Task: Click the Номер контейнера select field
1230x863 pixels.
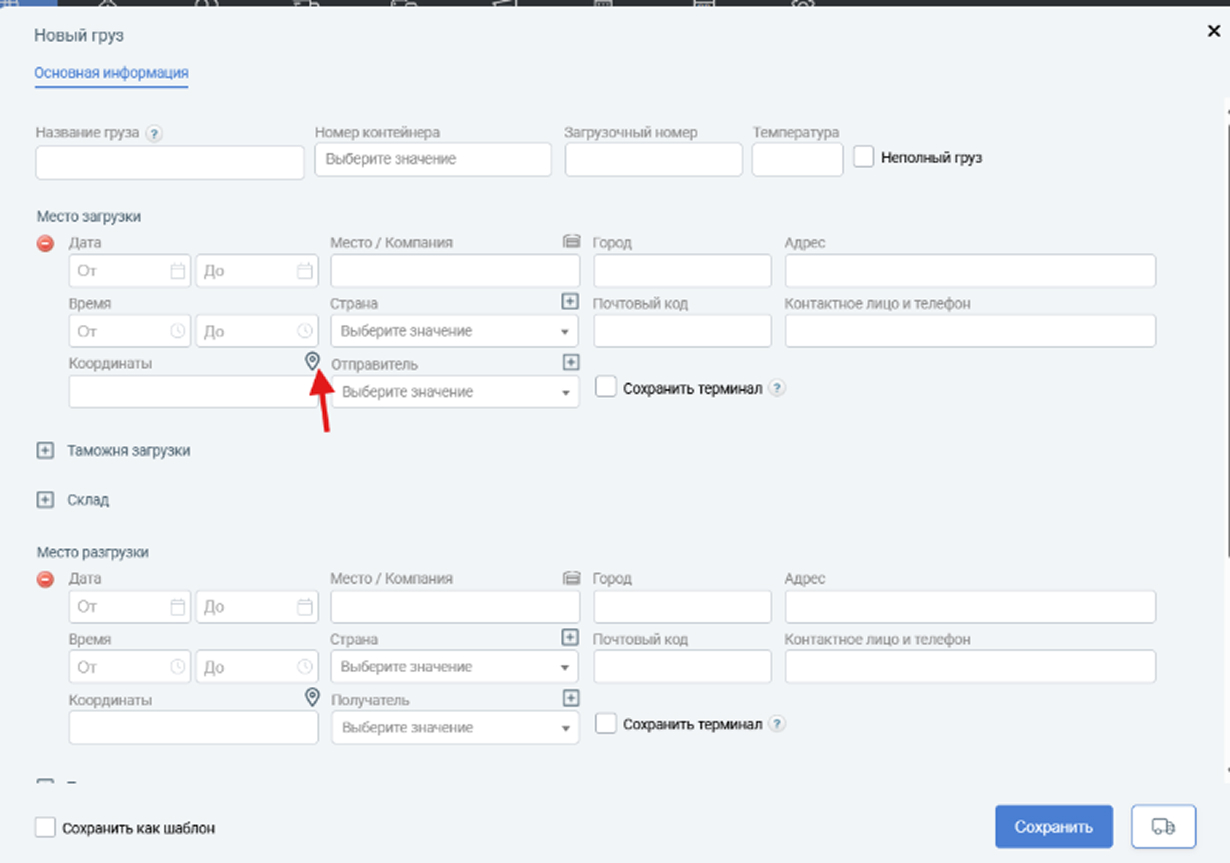Action: [x=433, y=159]
